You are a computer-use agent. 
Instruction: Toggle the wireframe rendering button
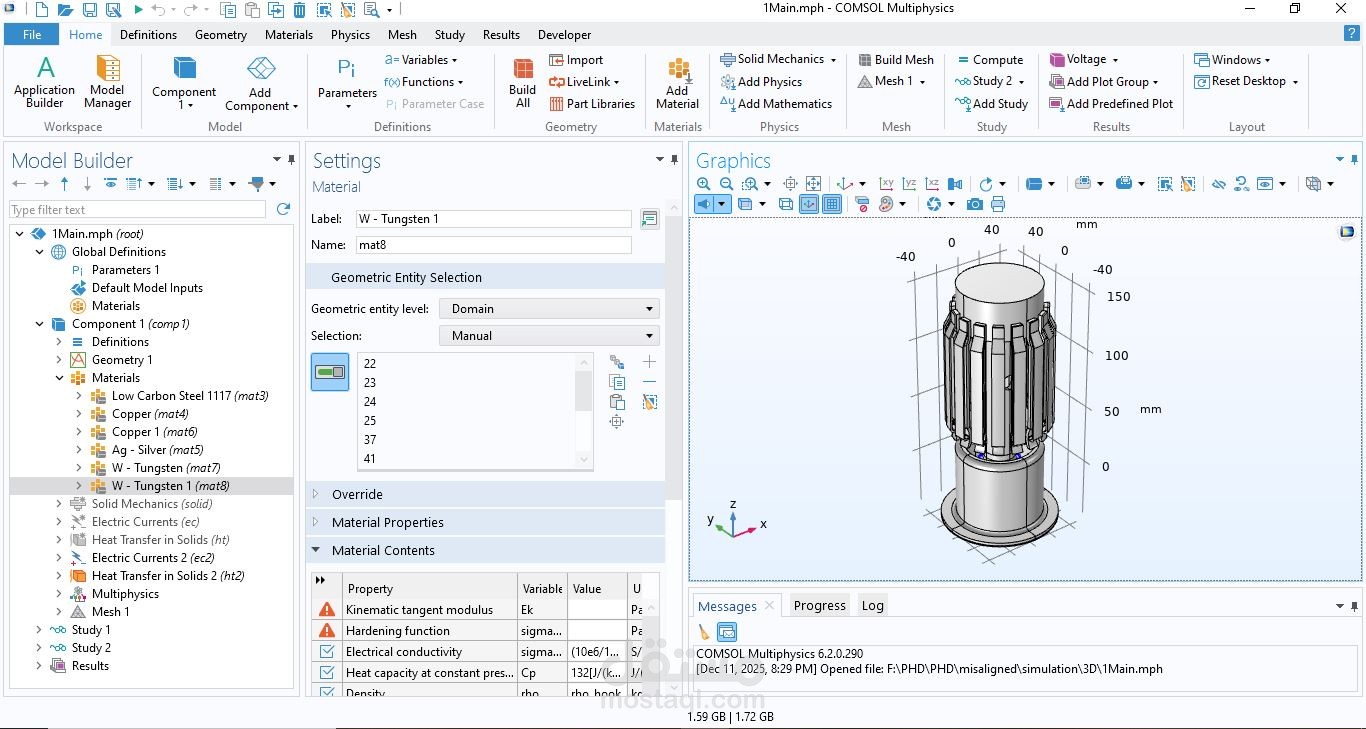(x=786, y=204)
